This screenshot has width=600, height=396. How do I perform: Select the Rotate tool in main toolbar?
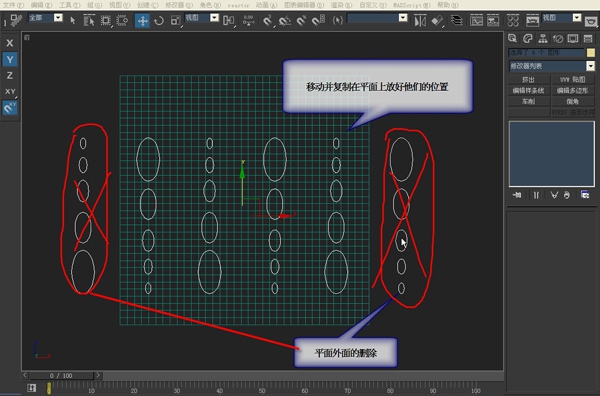click(158, 20)
